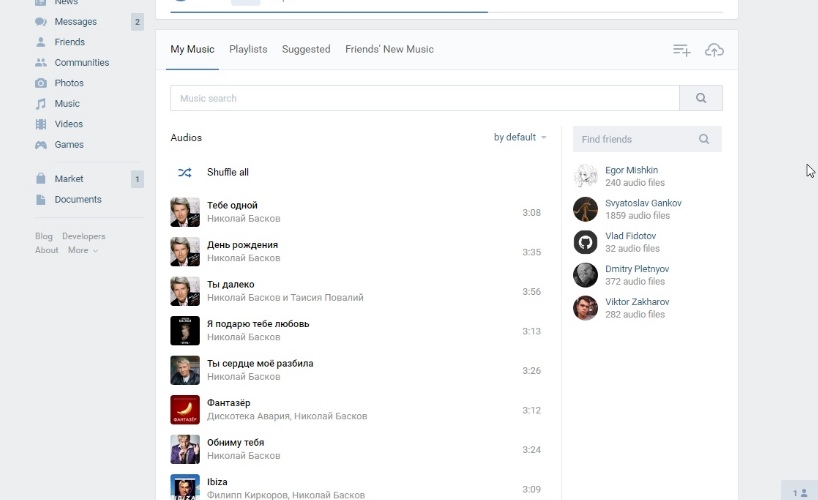Go to Videos in the sidebar
This screenshot has width=818, height=500.
[69, 124]
